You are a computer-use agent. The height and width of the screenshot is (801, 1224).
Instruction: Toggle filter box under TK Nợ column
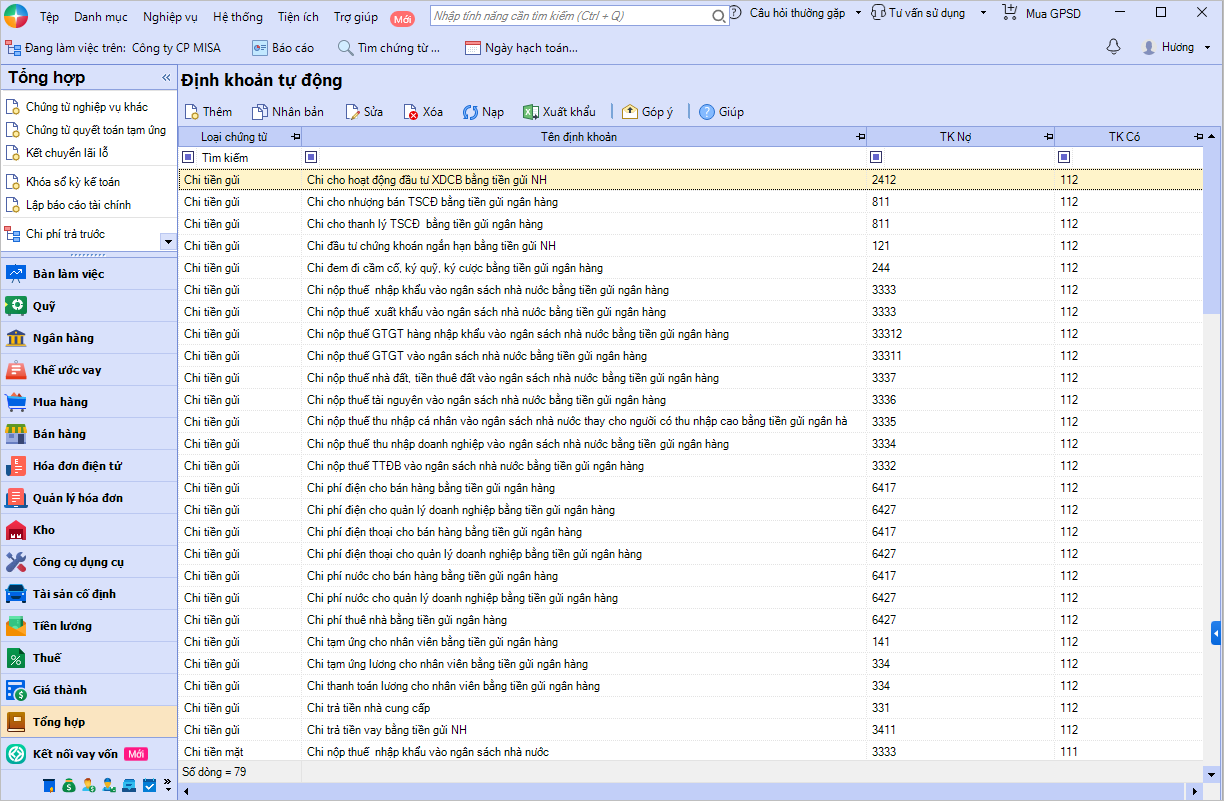click(876, 157)
